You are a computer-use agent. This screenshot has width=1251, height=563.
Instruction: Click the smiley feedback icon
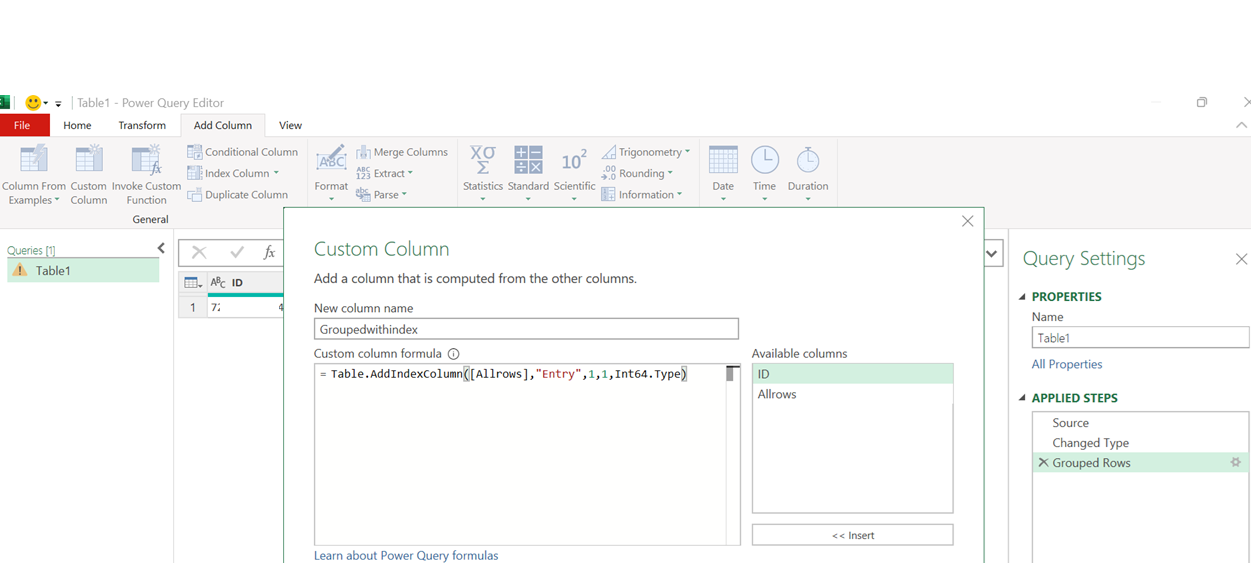[33, 103]
